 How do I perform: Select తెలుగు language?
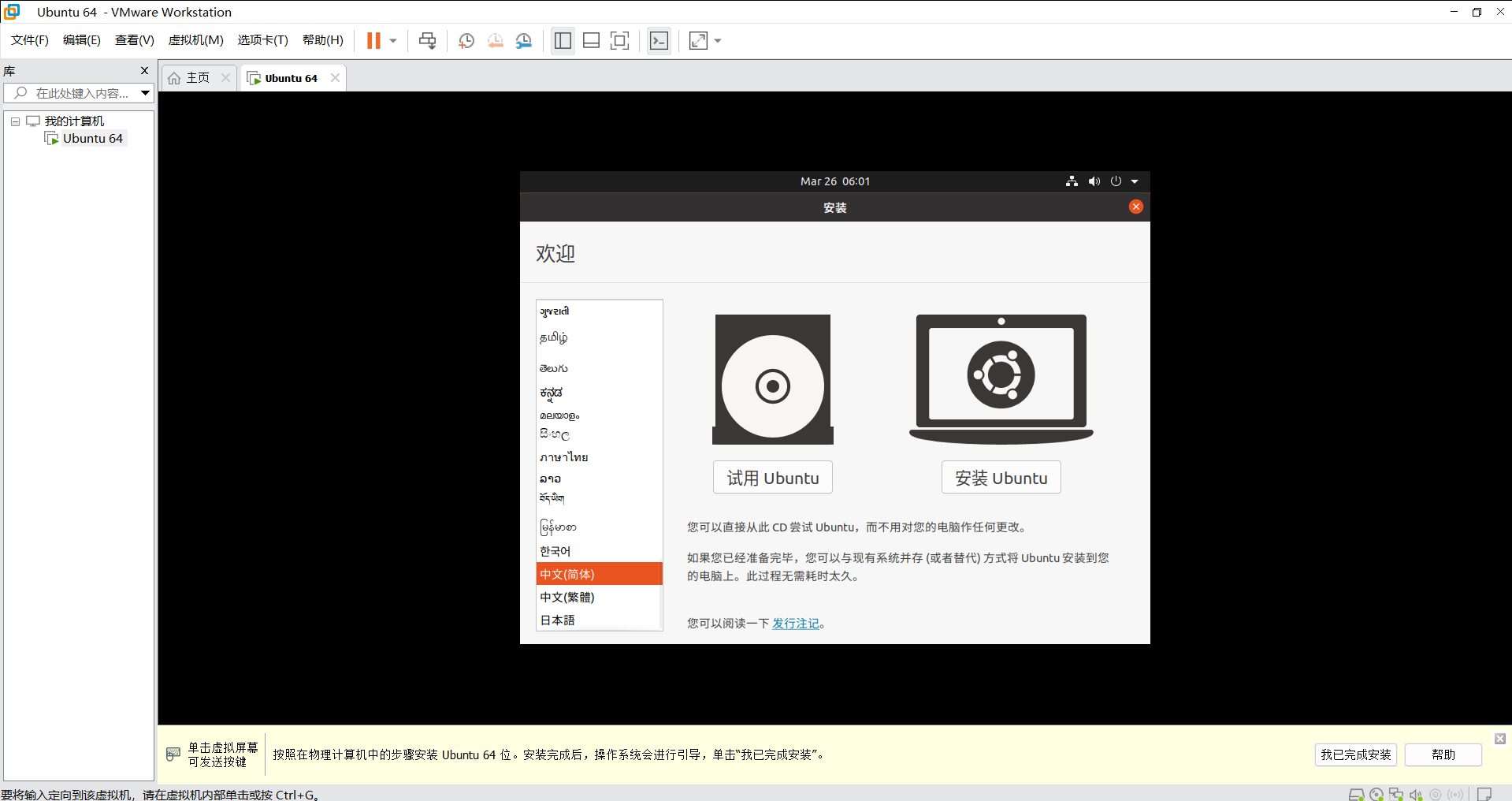point(600,368)
